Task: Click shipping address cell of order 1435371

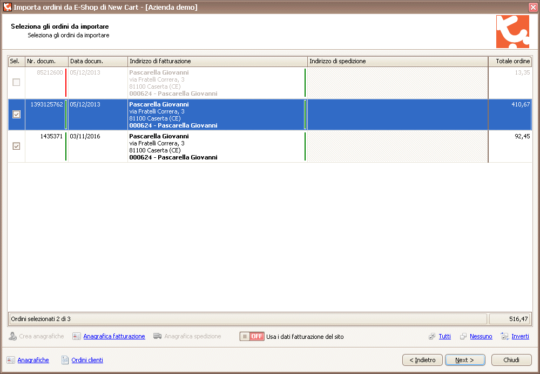Action: 398,146
